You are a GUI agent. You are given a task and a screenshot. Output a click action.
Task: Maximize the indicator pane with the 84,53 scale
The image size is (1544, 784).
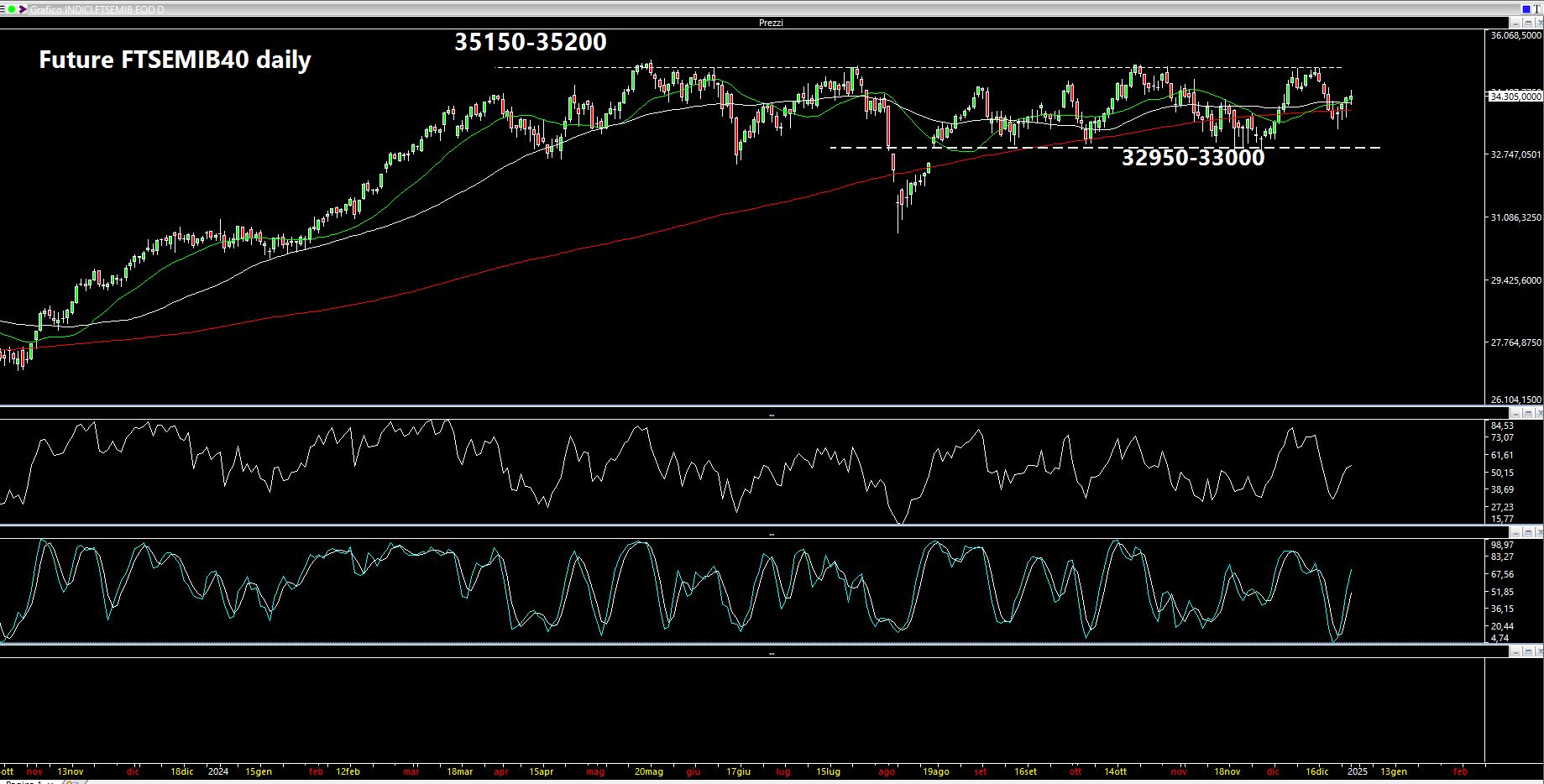pyautogui.click(x=1528, y=414)
